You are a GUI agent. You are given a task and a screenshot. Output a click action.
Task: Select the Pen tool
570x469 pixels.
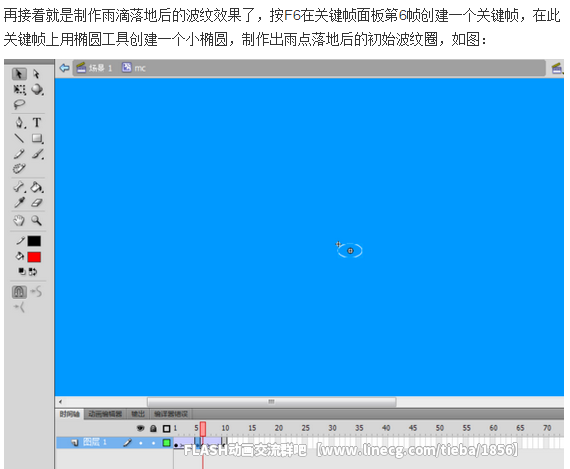[x=20, y=123]
